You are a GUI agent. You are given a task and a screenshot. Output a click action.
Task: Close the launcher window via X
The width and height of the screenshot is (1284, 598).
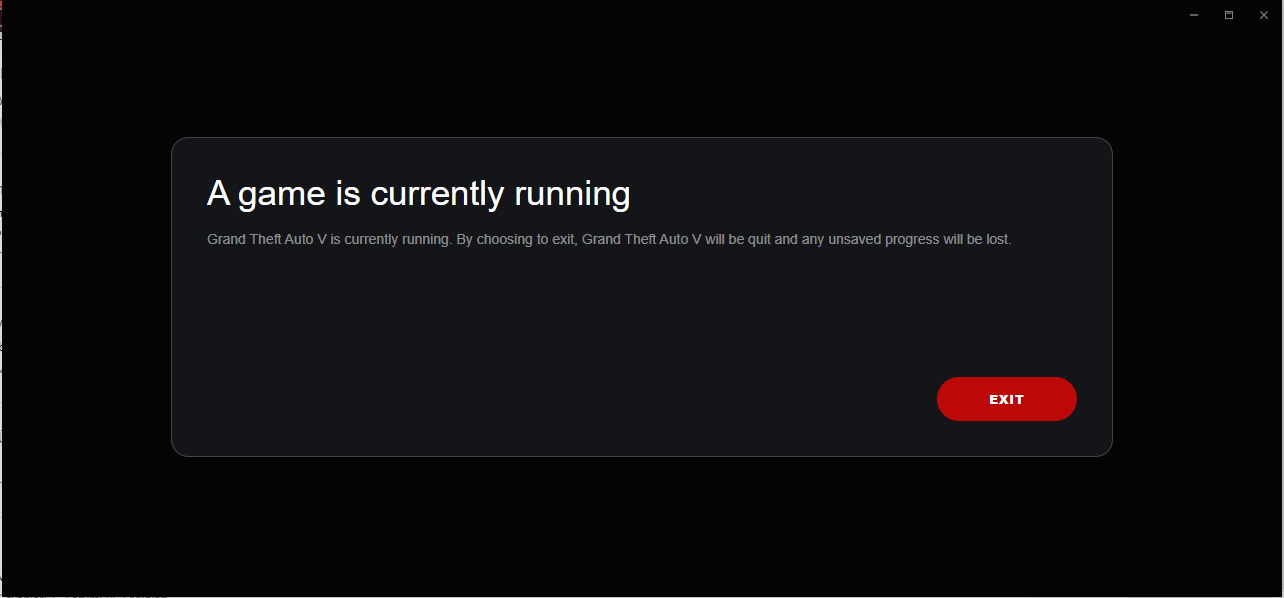click(1264, 15)
